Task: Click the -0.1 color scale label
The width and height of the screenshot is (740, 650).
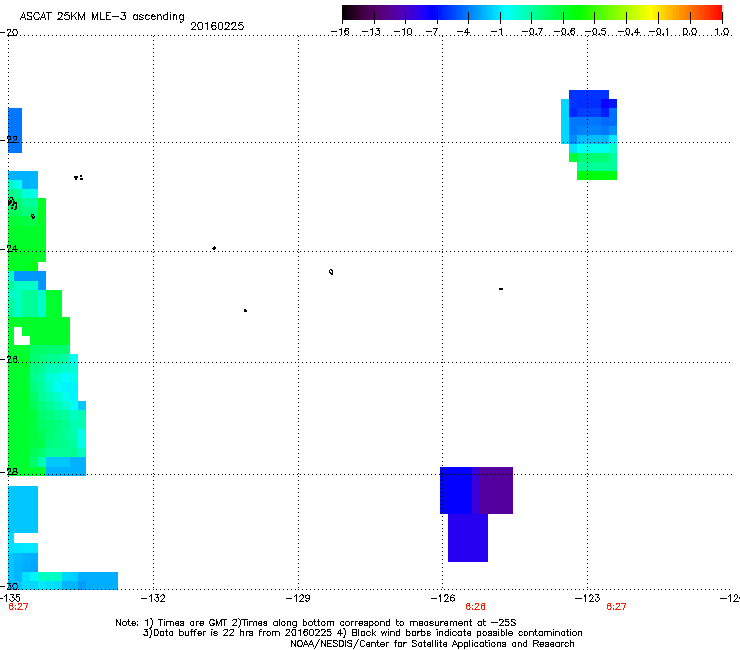Action: pos(660,32)
